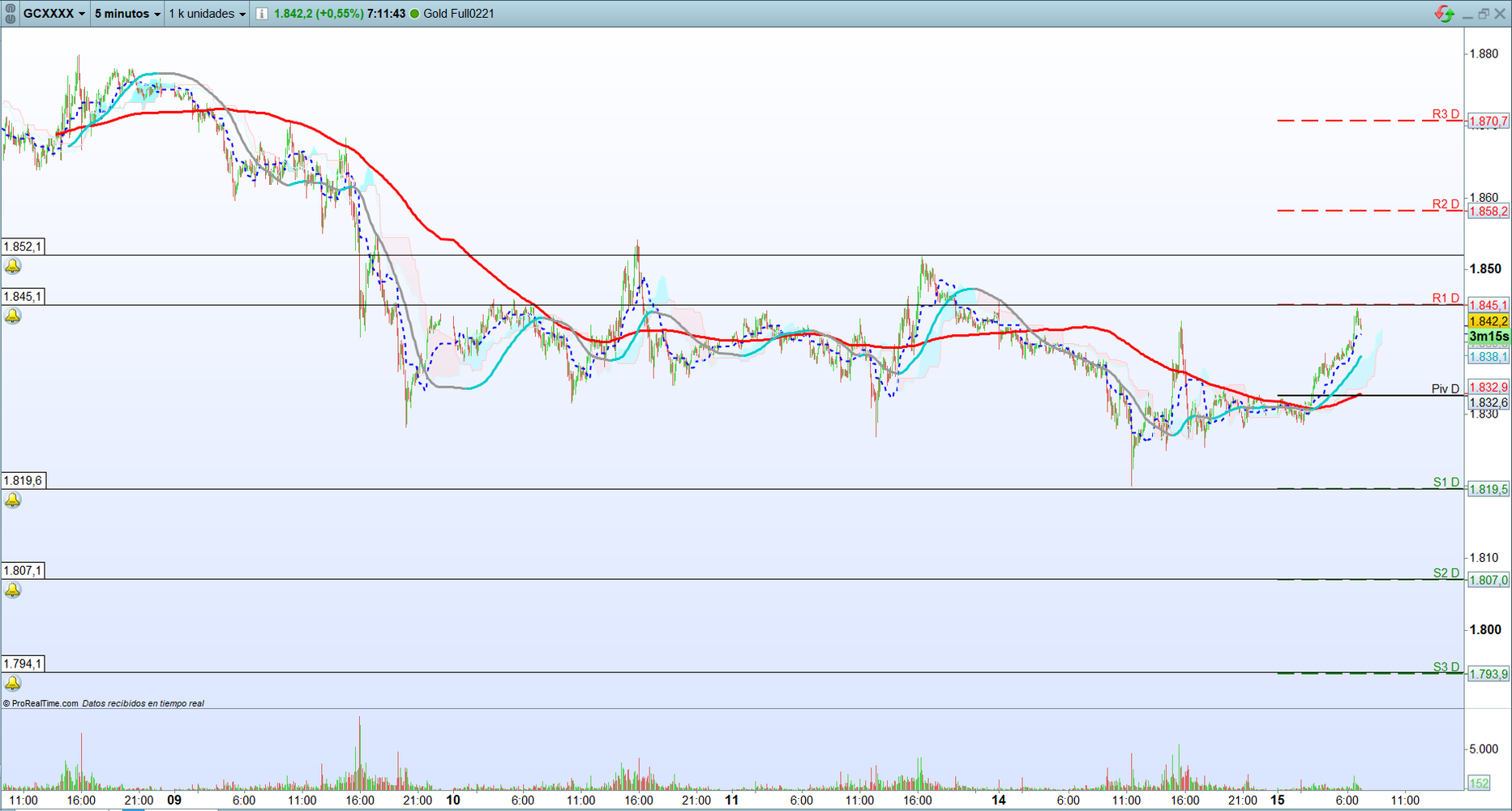Viewport: 1512px width, 811px height.
Task: Click the yellow 1.842,2 current price tag
Action: [1488, 321]
